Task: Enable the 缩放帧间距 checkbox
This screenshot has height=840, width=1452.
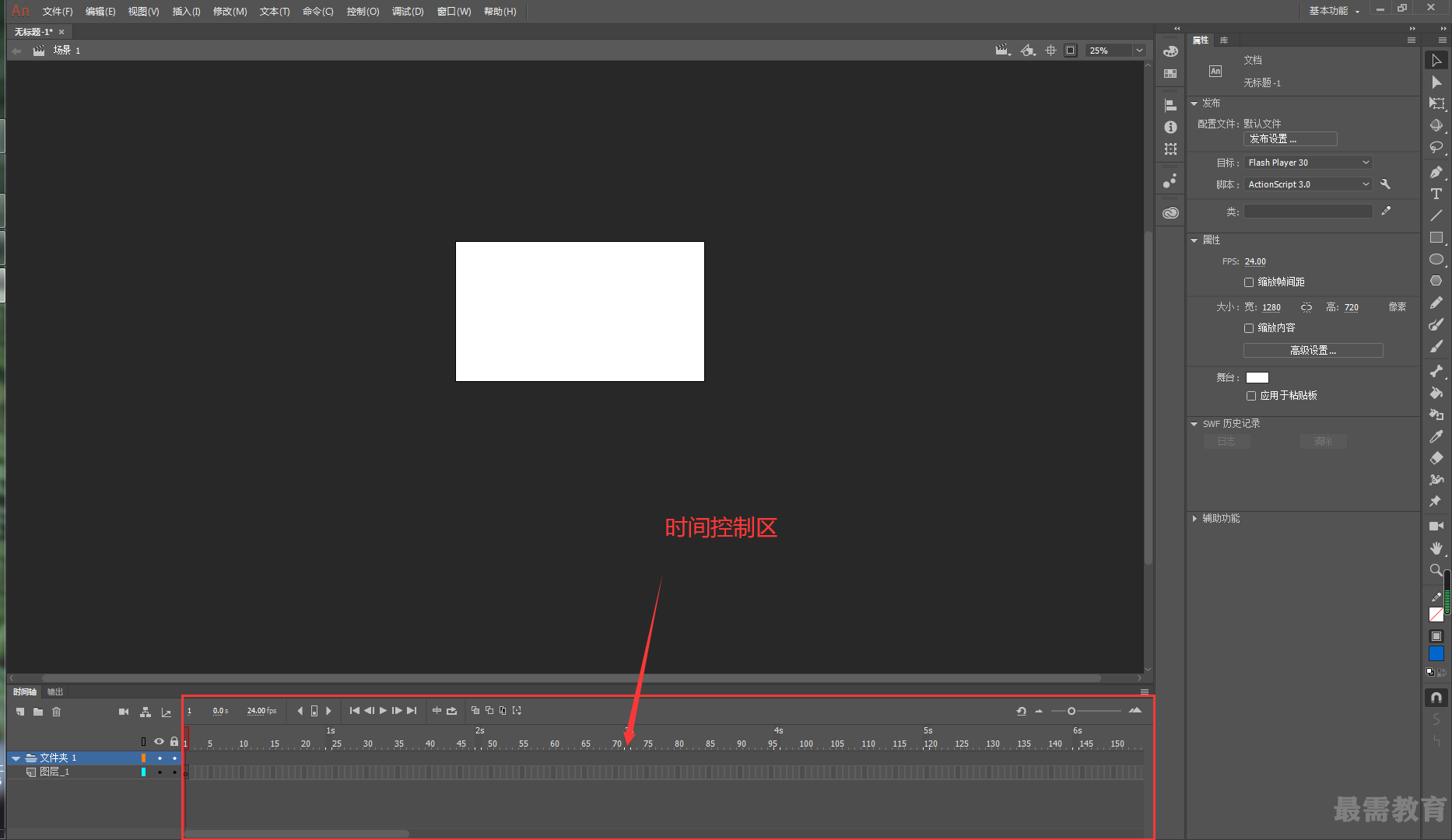Action: click(x=1249, y=282)
